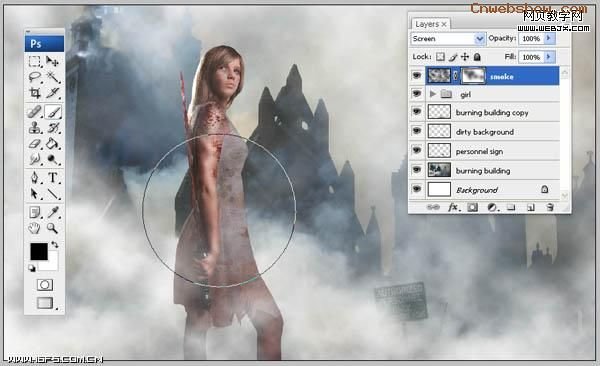Image resolution: width=600 pixels, height=366 pixels.
Task: Select the personnel sign layer
Action: 492,151
